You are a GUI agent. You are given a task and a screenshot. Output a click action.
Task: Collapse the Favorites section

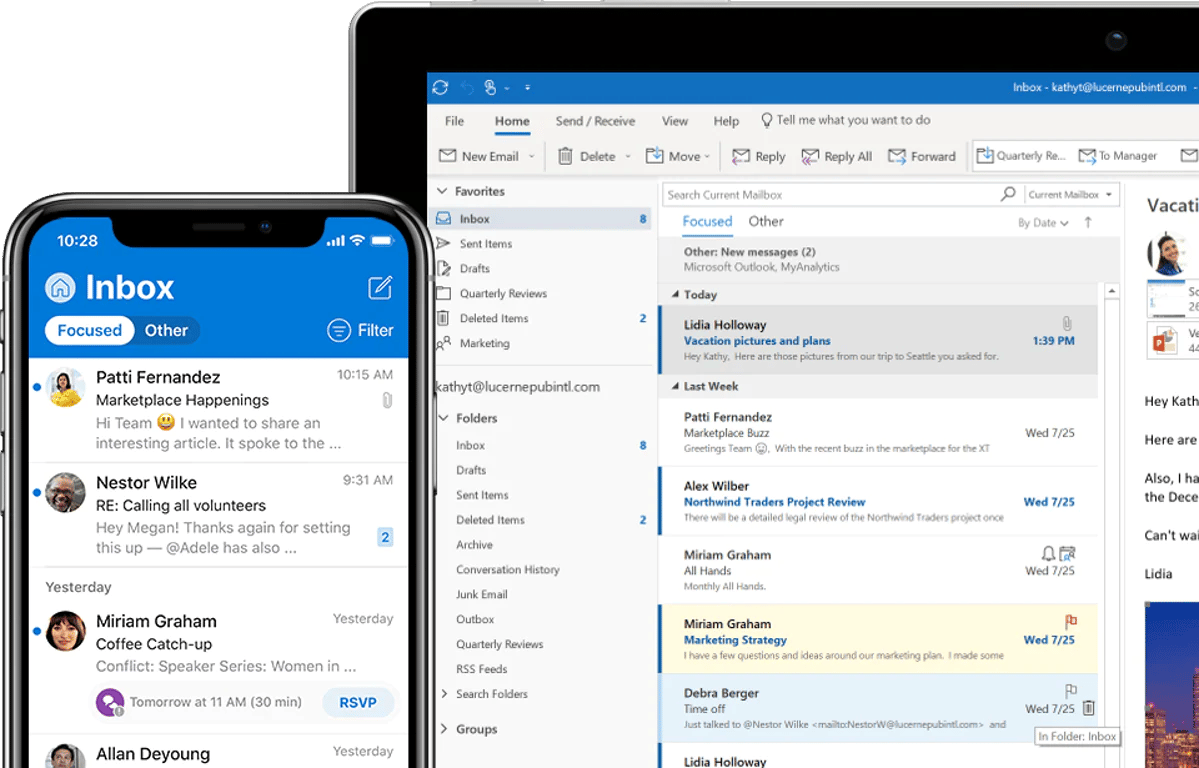442,191
